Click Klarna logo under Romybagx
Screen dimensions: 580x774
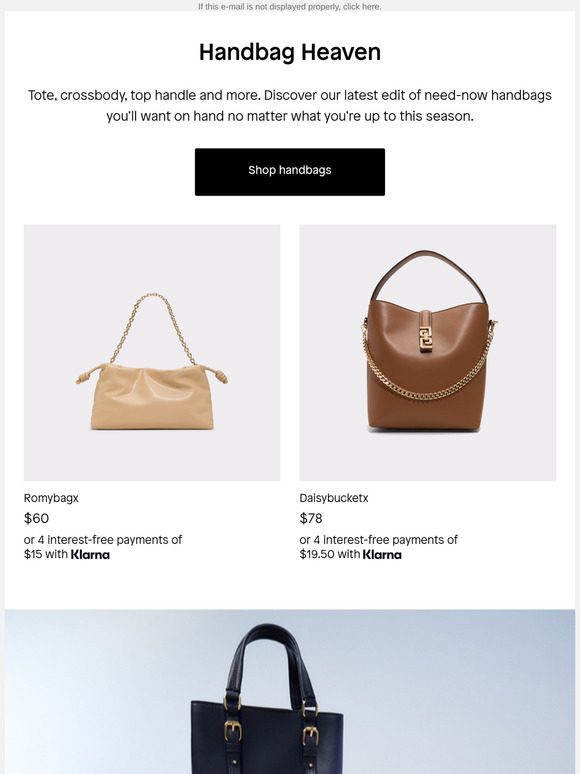pyautogui.click(x=90, y=555)
